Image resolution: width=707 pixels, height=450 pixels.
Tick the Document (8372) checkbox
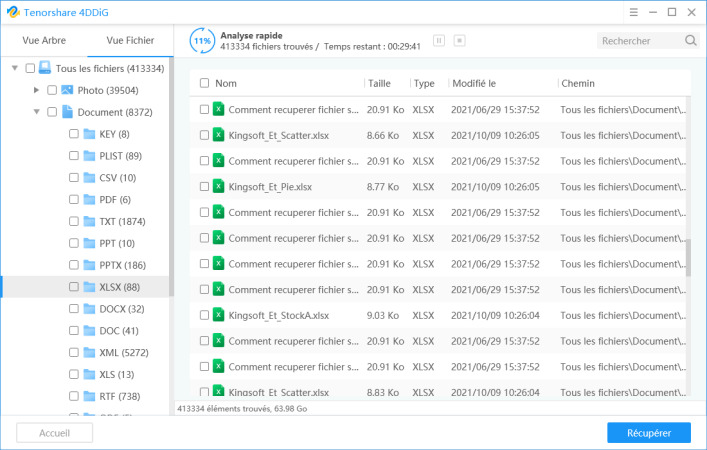(x=52, y=112)
